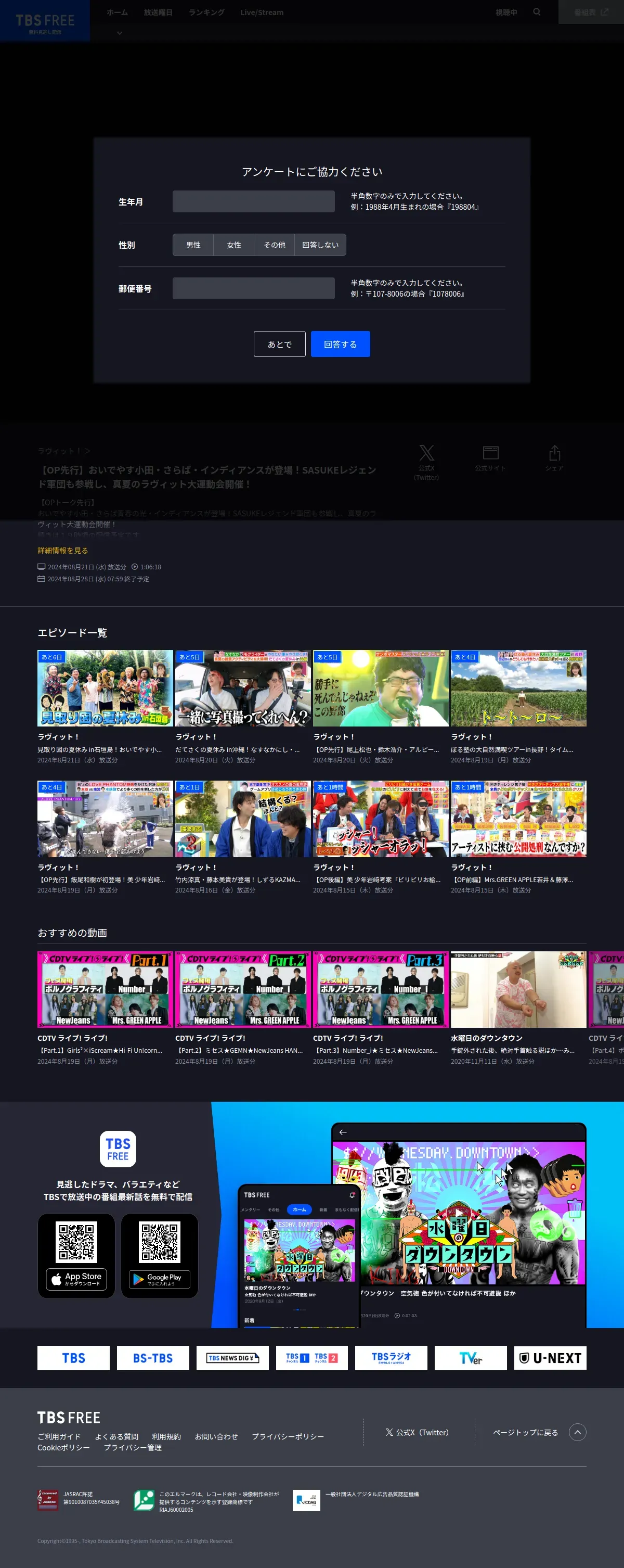Screen dimensions: 624x1568
Task: Select 男性 gender option
Action: pyautogui.click(x=193, y=245)
